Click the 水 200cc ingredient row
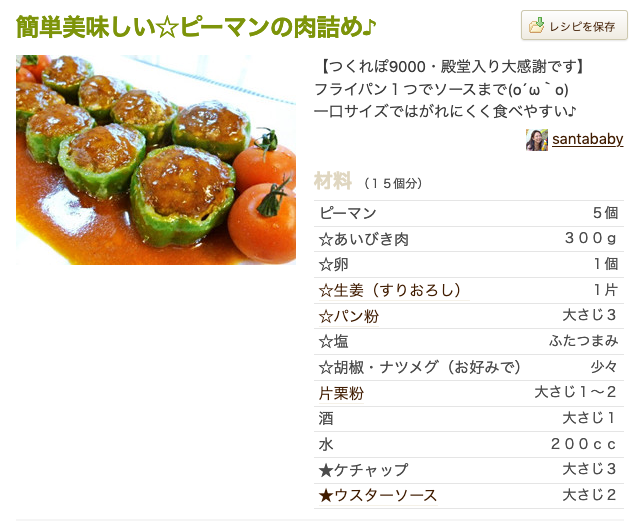The image size is (643, 526). point(468,444)
